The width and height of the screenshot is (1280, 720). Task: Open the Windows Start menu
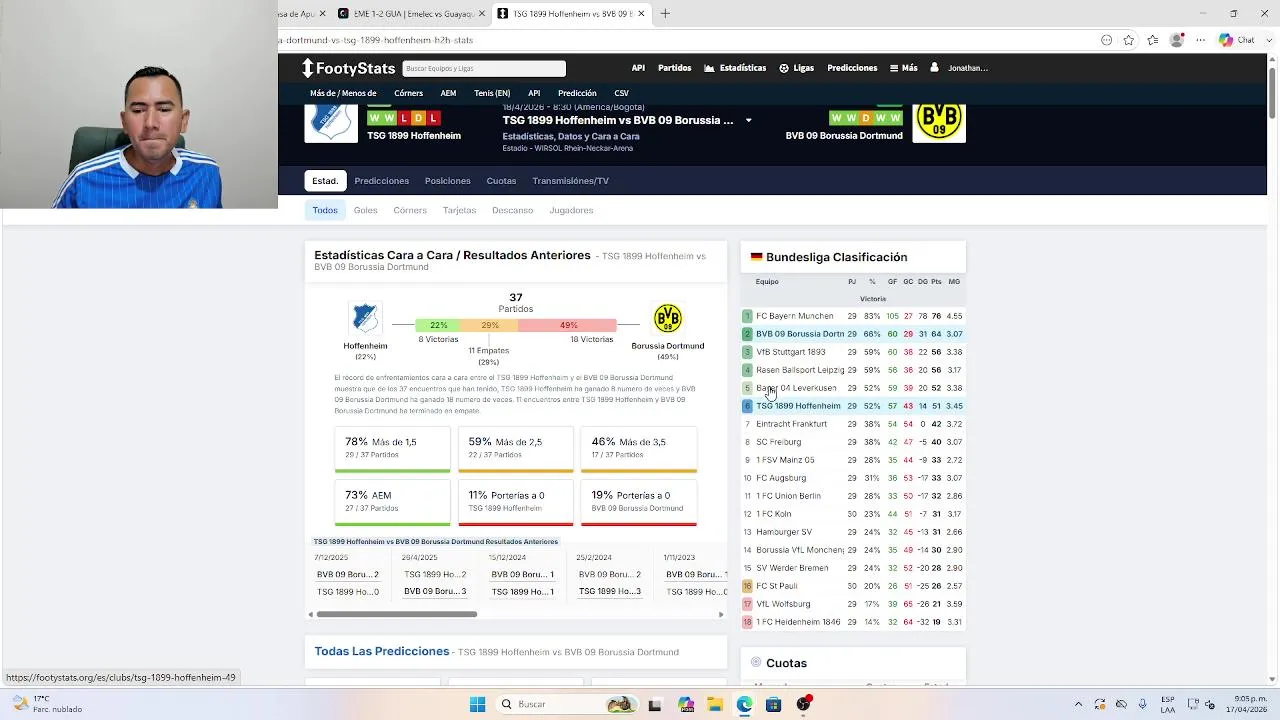pos(478,704)
